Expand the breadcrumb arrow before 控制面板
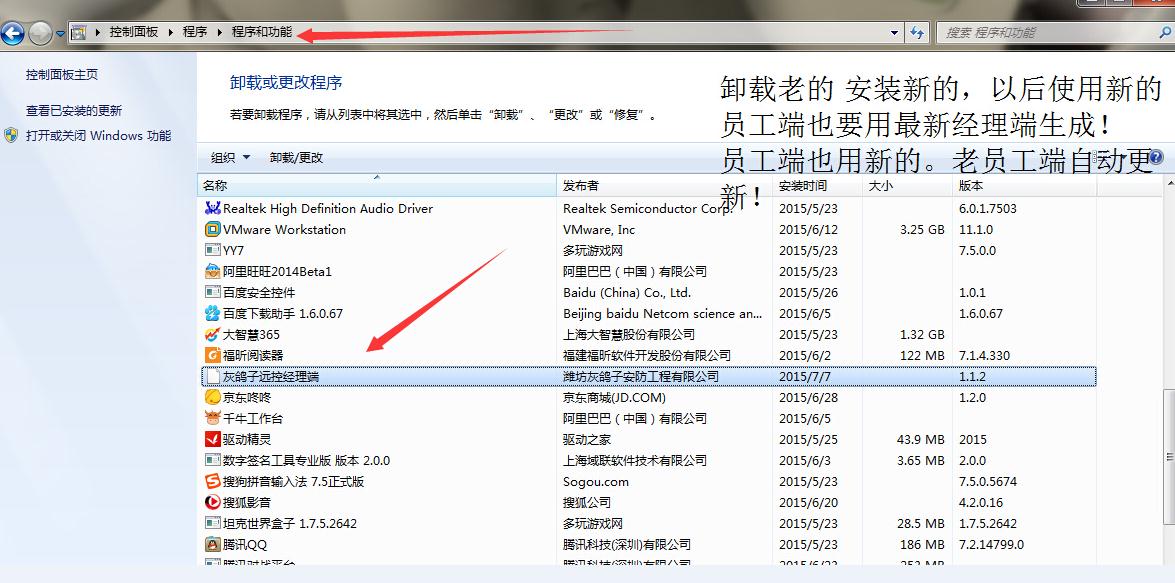The height and width of the screenshot is (583, 1175). [97, 32]
